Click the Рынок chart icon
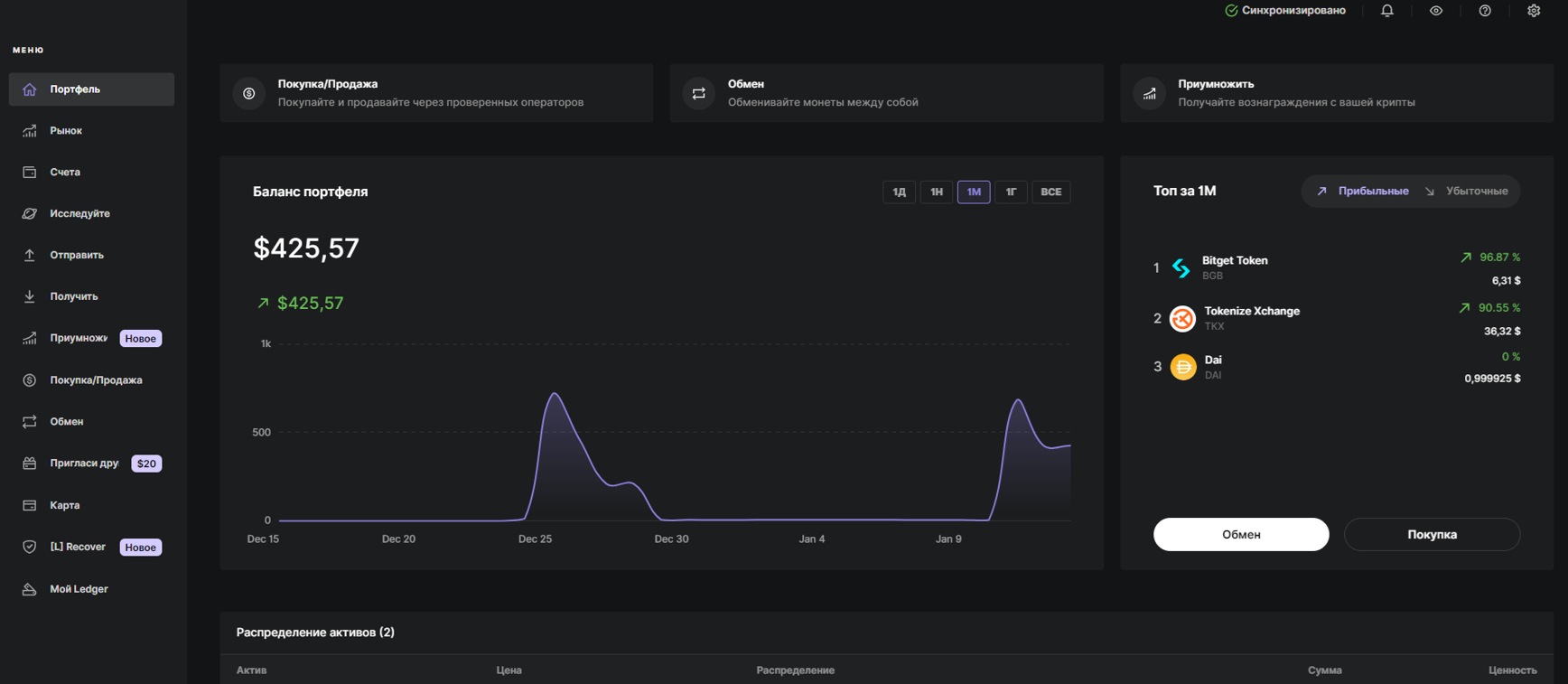The image size is (1568, 684). pos(30,131)
